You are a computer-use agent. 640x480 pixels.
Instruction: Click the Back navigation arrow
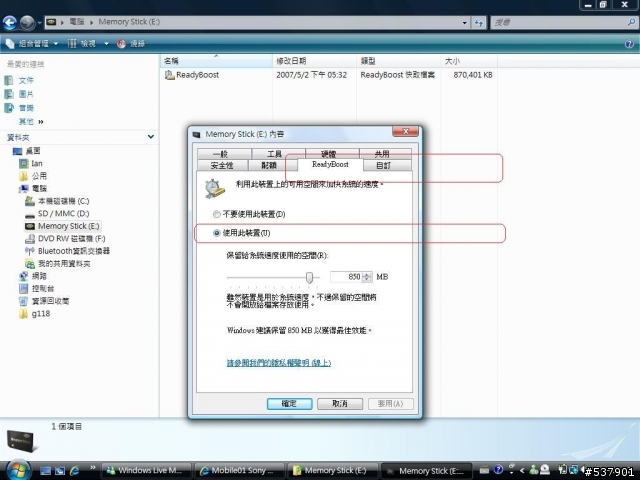10,22
